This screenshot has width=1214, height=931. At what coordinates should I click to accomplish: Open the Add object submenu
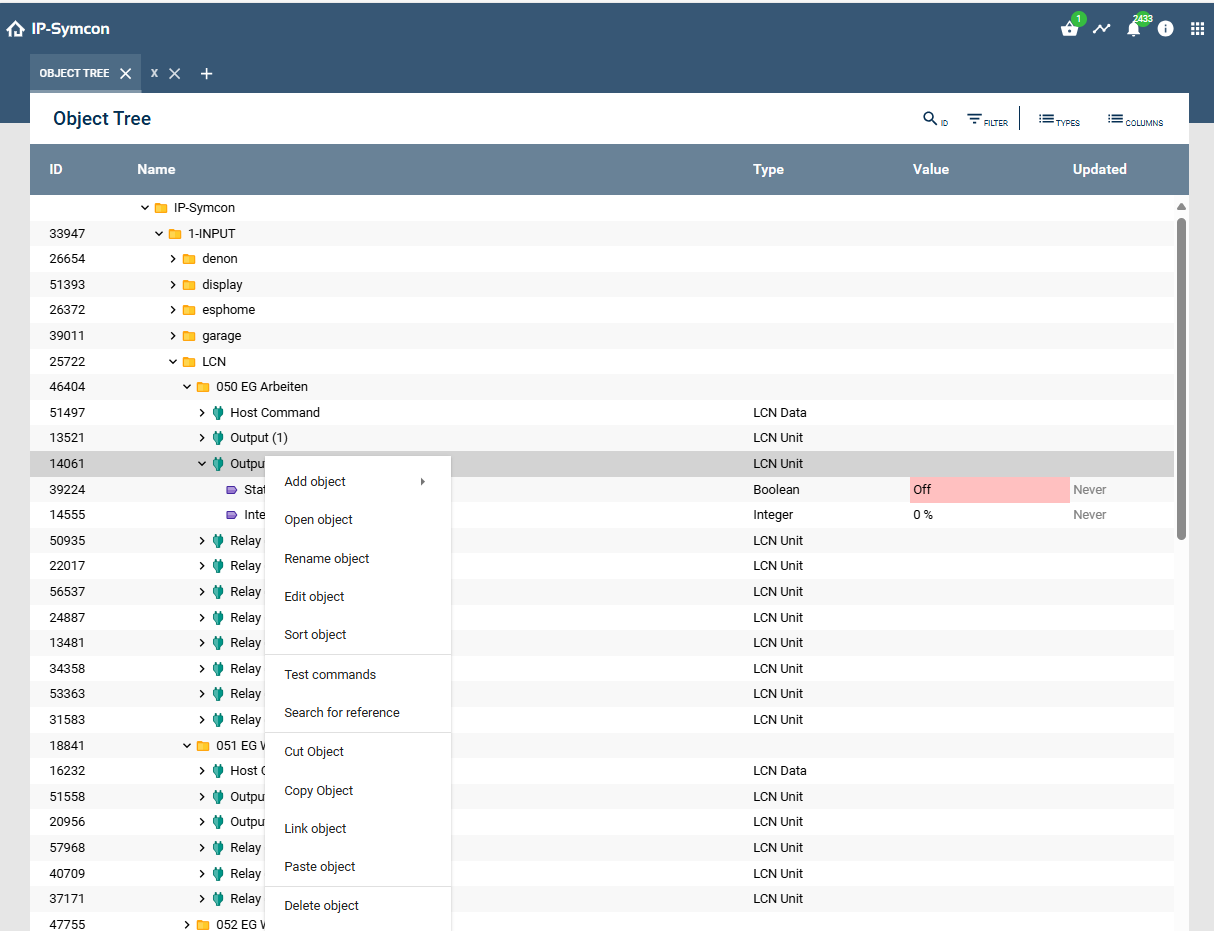[x=357, y=482]
